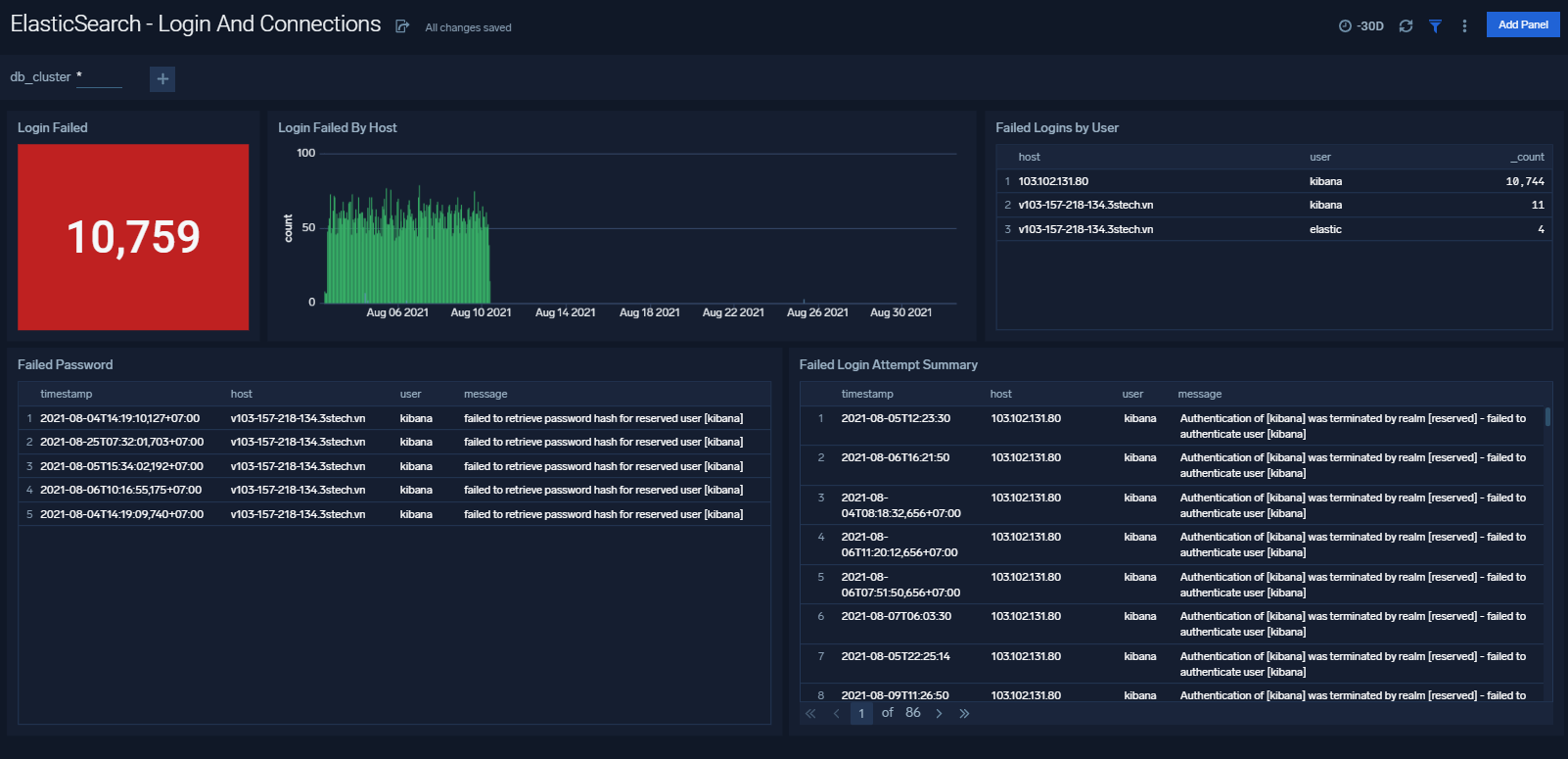Open the -30D time range picker

(1360, 26)
